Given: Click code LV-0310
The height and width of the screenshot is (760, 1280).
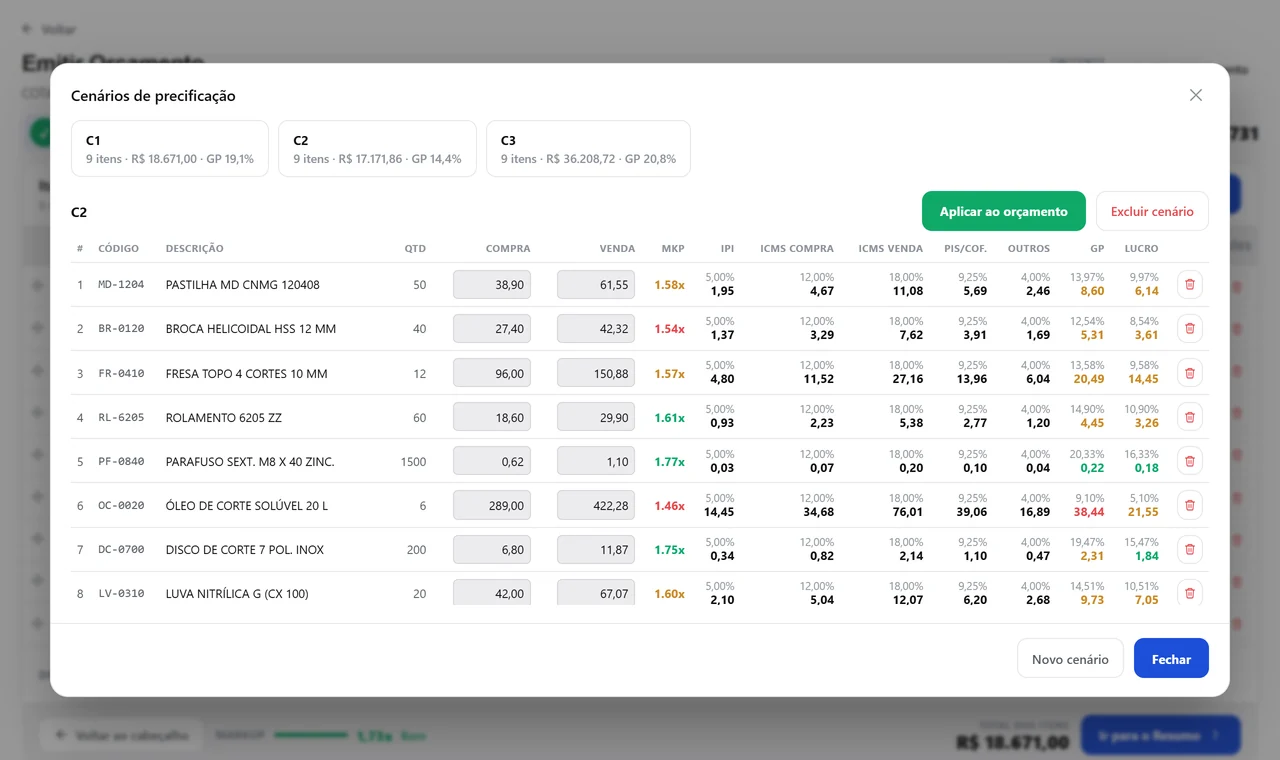Looking at the screenshot, I should [121, 593].
